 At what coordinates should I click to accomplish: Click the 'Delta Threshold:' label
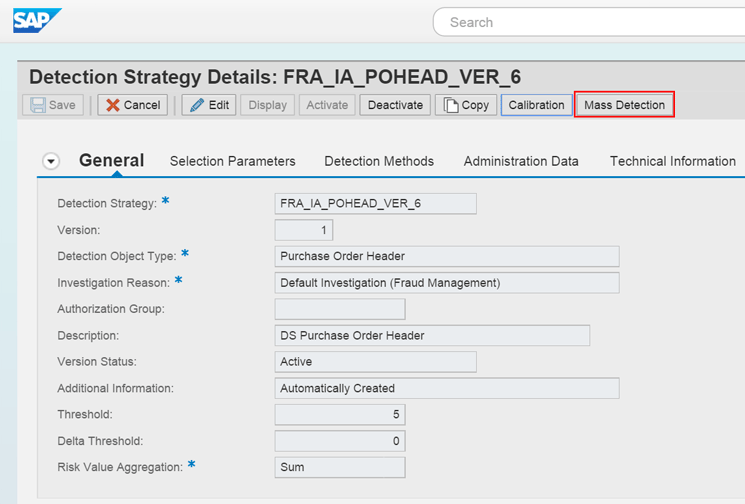(100, 441)
